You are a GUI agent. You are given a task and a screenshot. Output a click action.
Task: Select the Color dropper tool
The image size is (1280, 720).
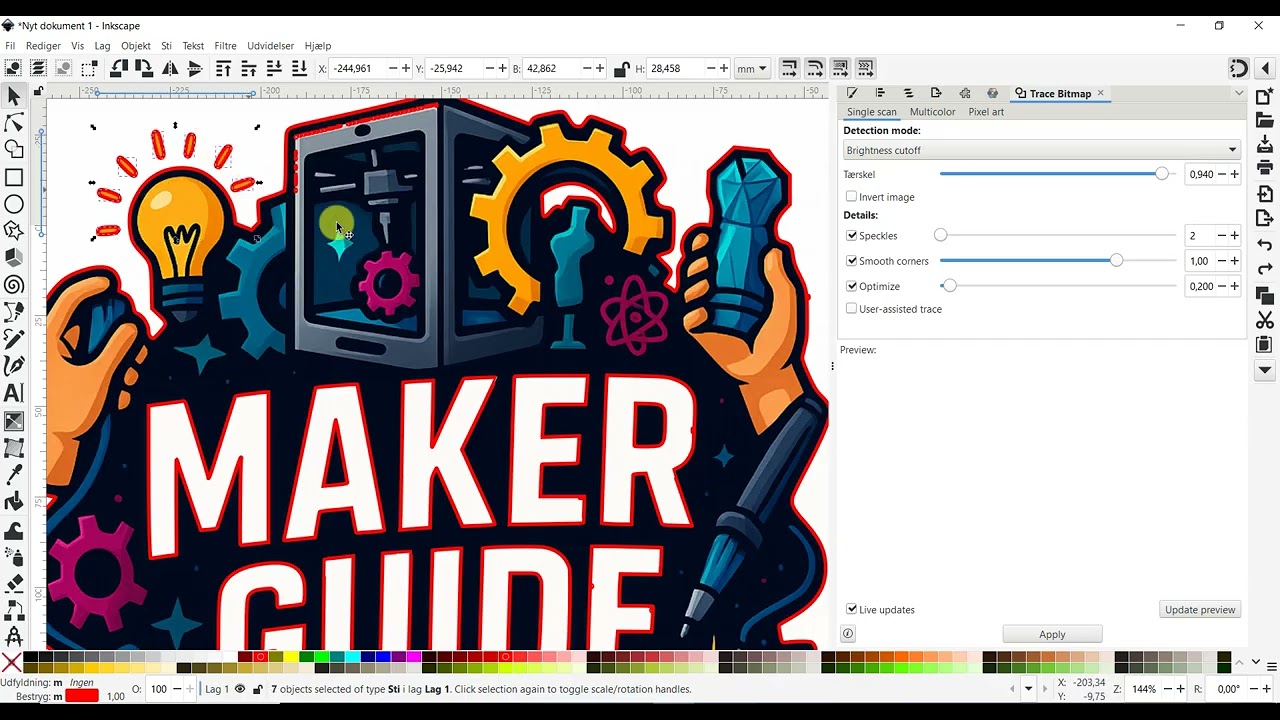pyautogui.click(x=14, y=475)
